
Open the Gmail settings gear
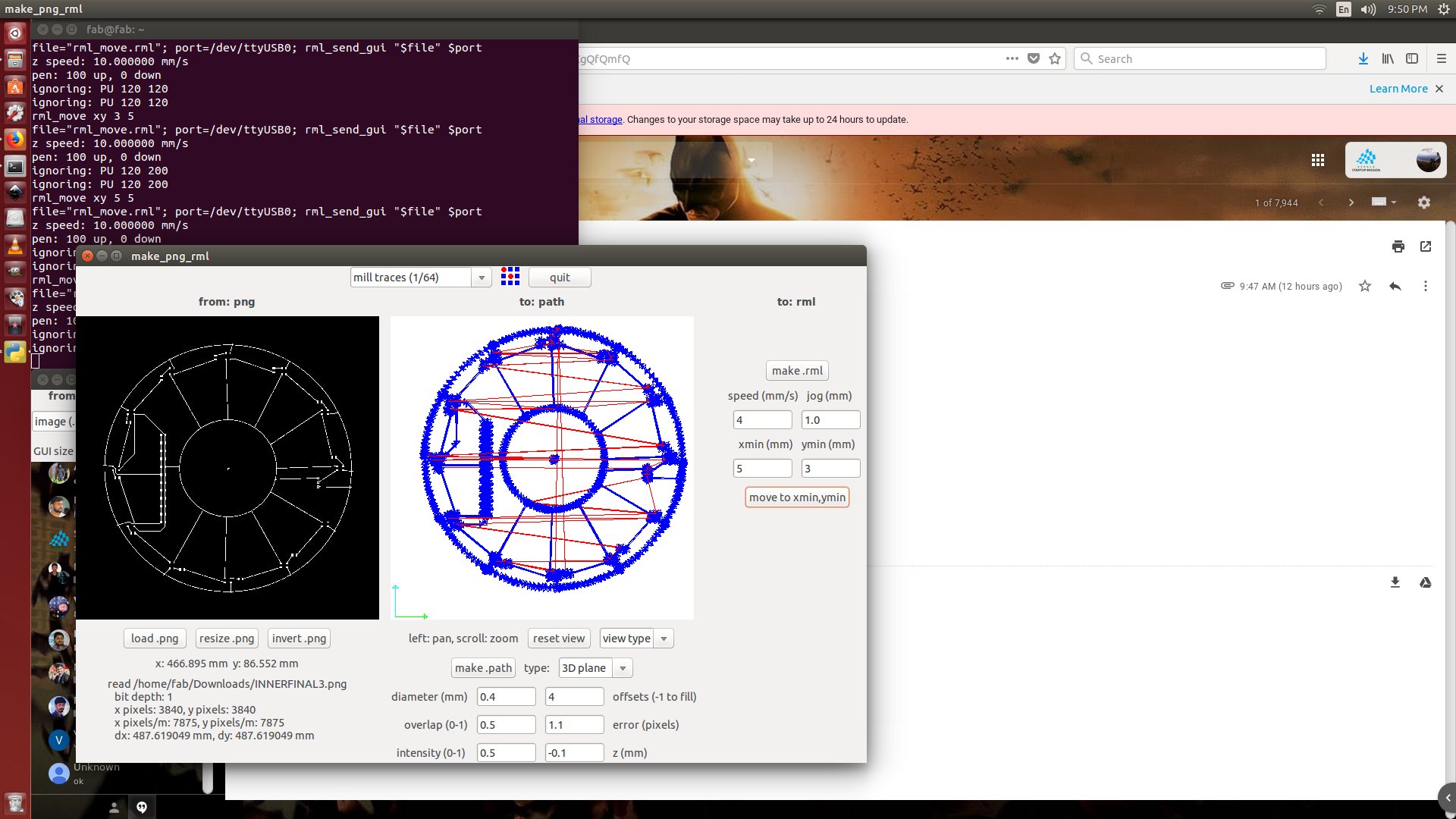pos(1423,202)
